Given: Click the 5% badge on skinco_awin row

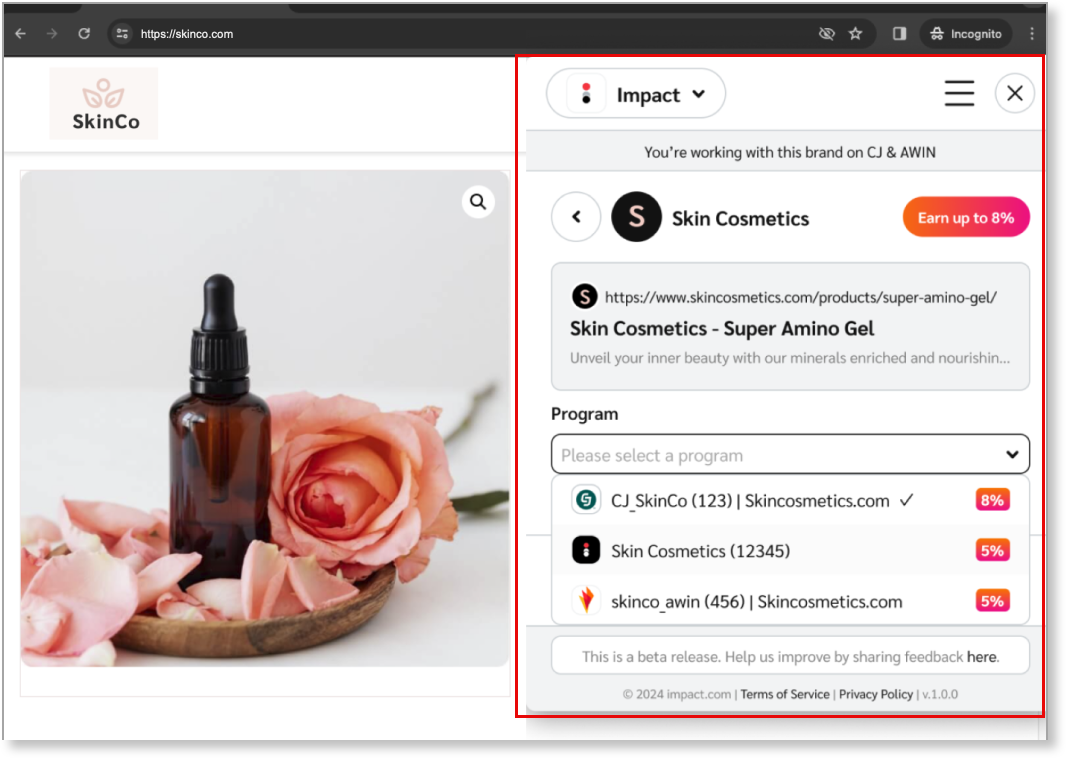Looking at the screenshot, I should tap(992, 601).
